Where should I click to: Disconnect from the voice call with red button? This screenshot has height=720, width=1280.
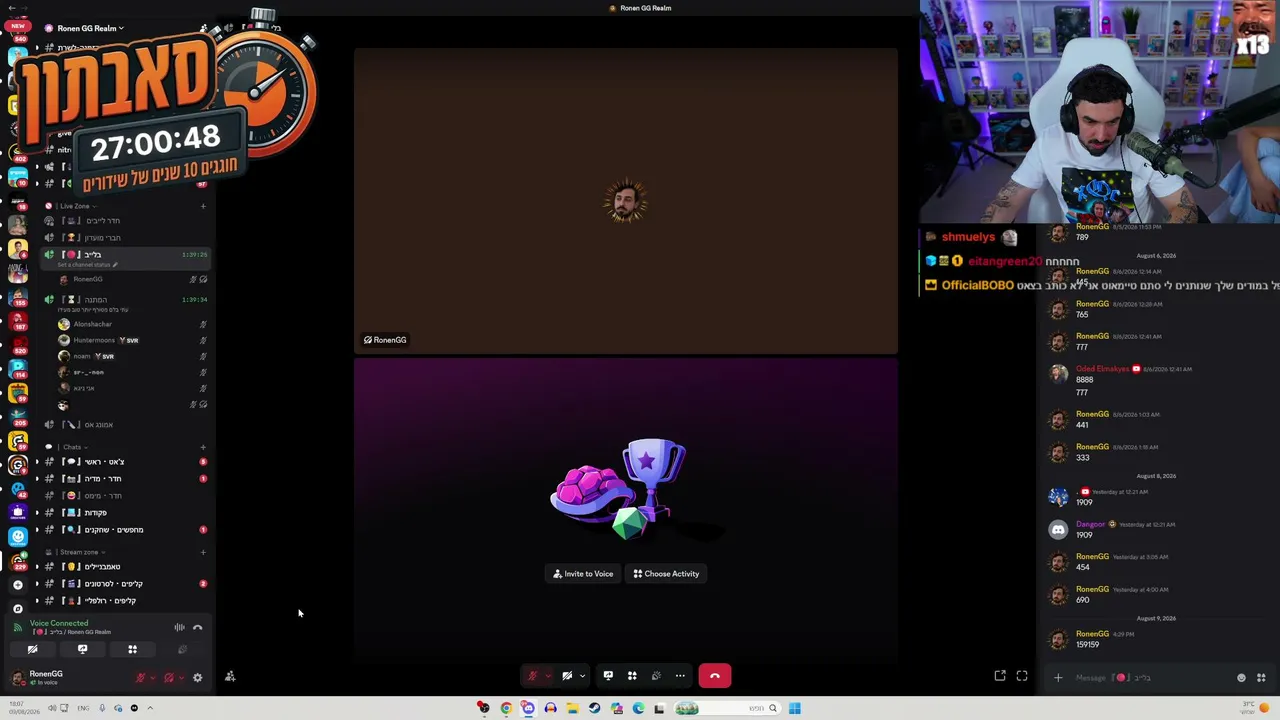click(x=715, y=676)
